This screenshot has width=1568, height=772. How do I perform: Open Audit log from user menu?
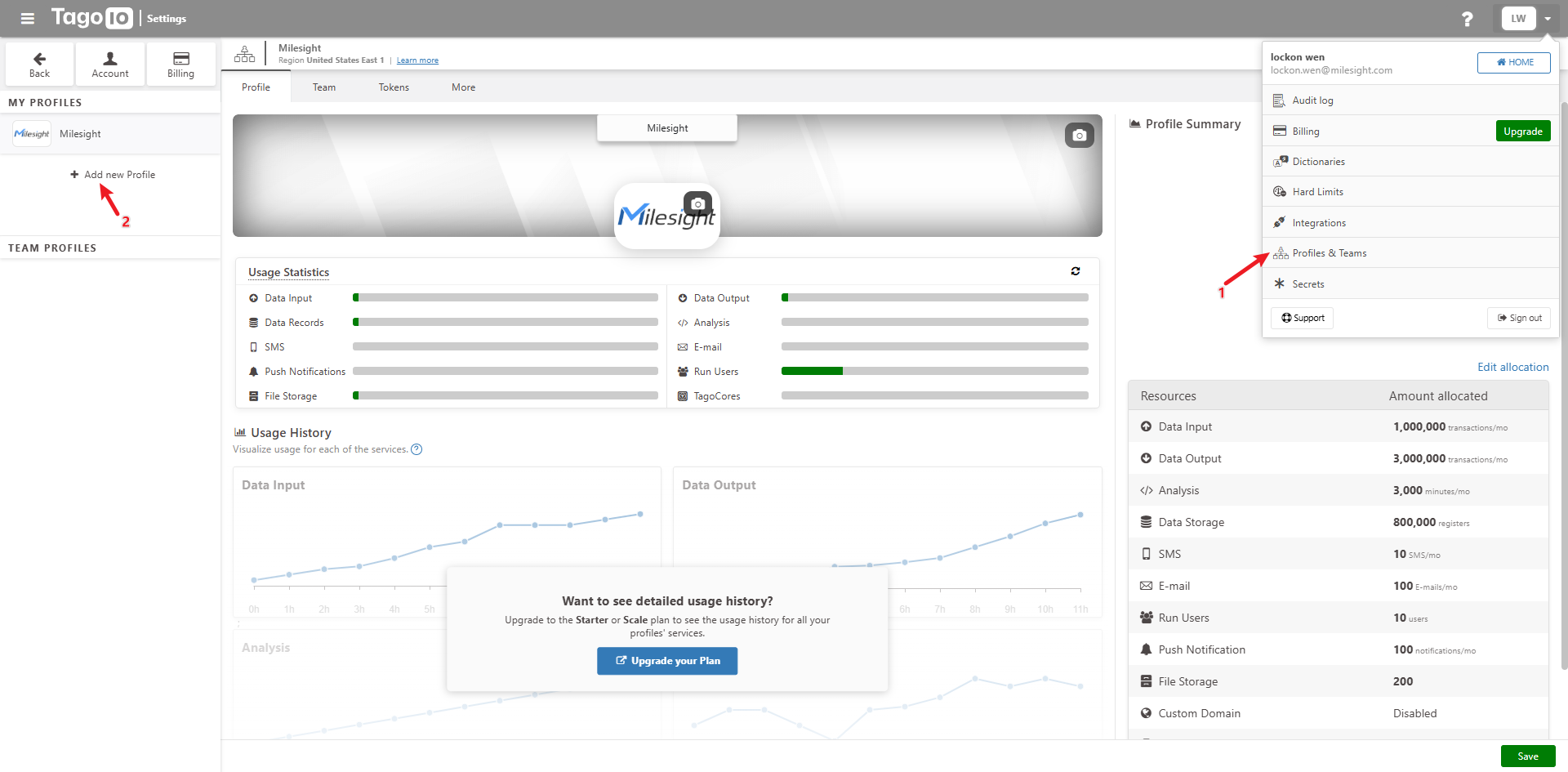click(1410, 100)
